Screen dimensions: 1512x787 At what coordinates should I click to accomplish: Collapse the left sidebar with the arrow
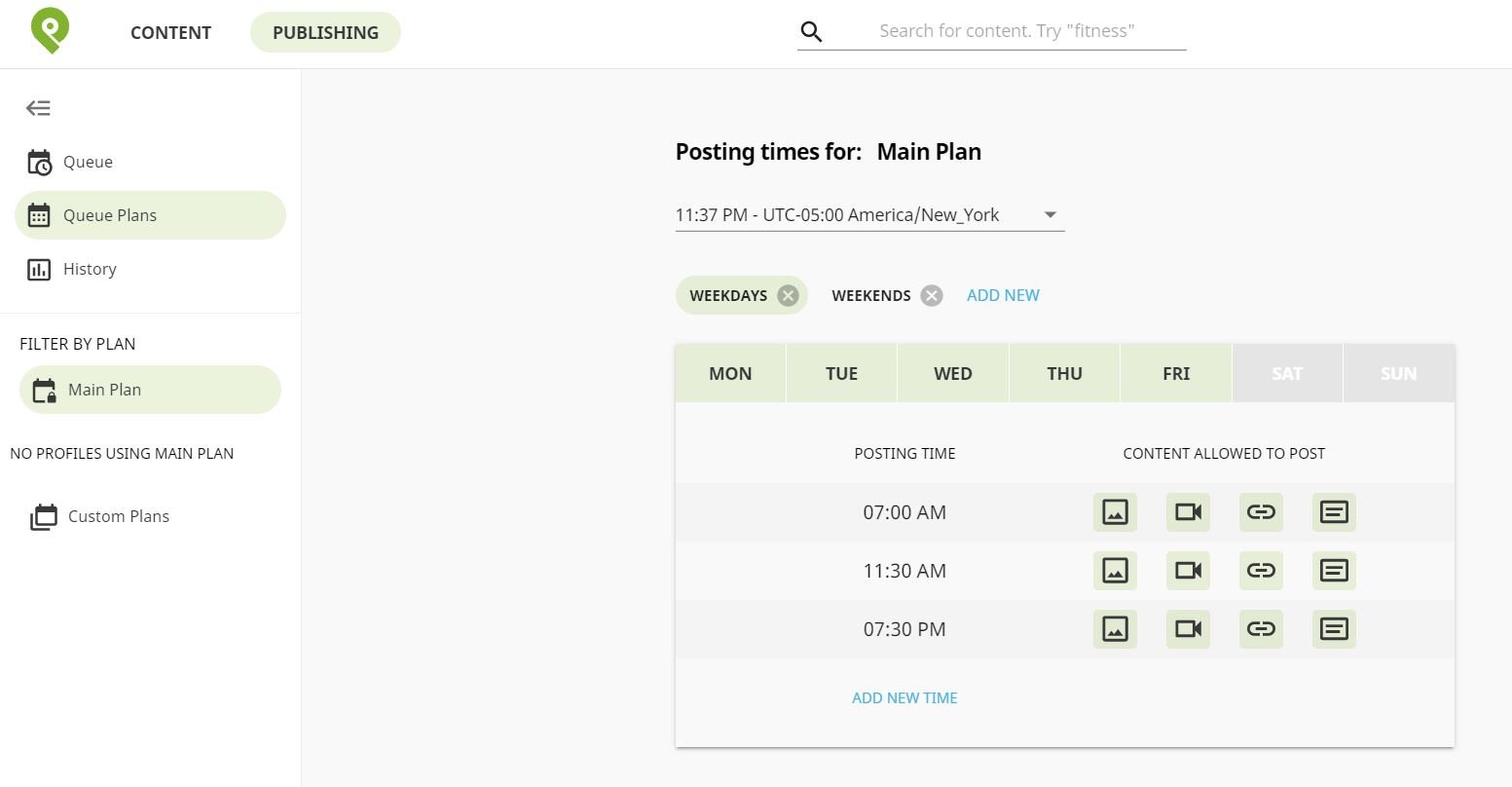38,108
